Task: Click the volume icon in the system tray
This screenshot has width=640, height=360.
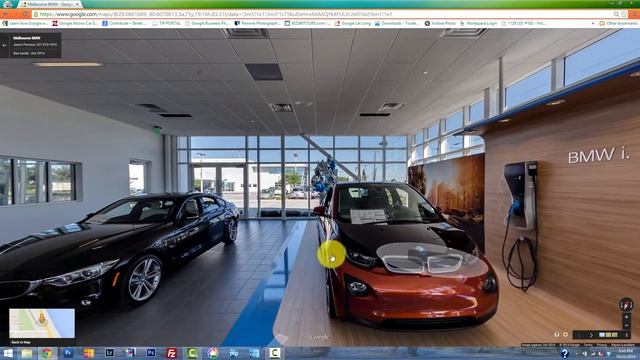Action: [585, 354]
